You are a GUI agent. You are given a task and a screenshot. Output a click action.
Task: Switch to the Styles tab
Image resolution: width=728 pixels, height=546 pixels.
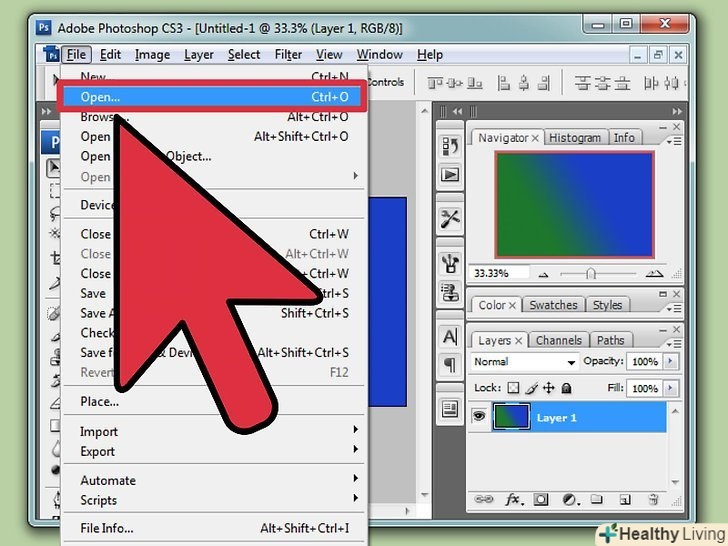point(607,305)
